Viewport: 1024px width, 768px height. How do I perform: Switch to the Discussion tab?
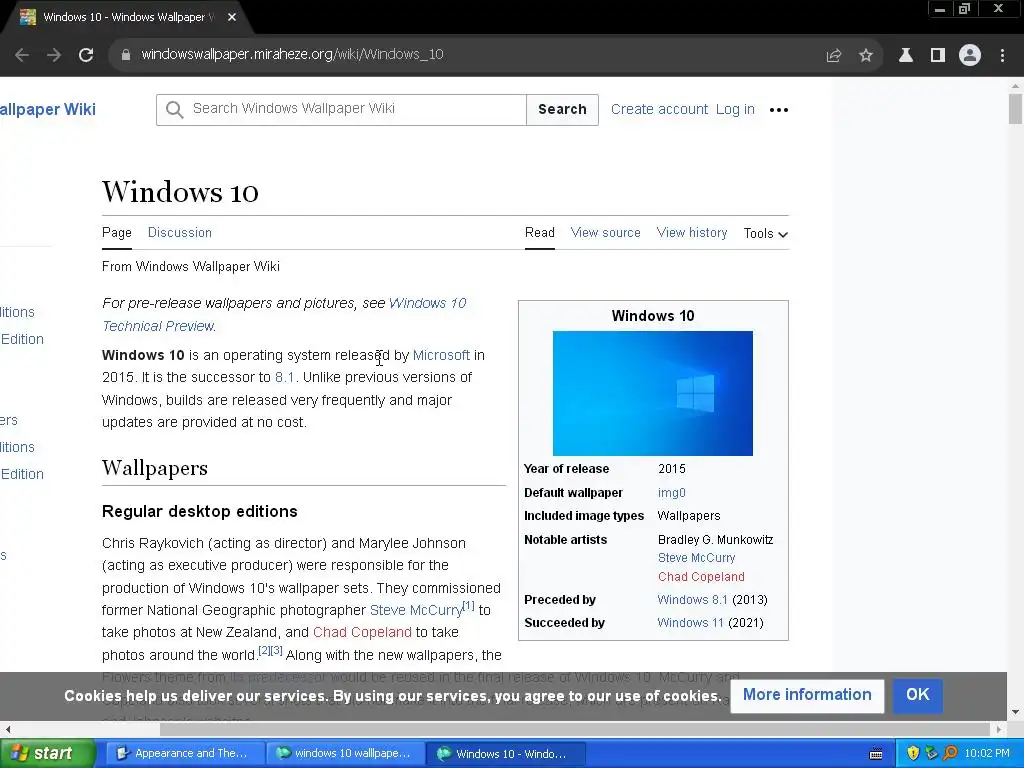tap(180, 232)
